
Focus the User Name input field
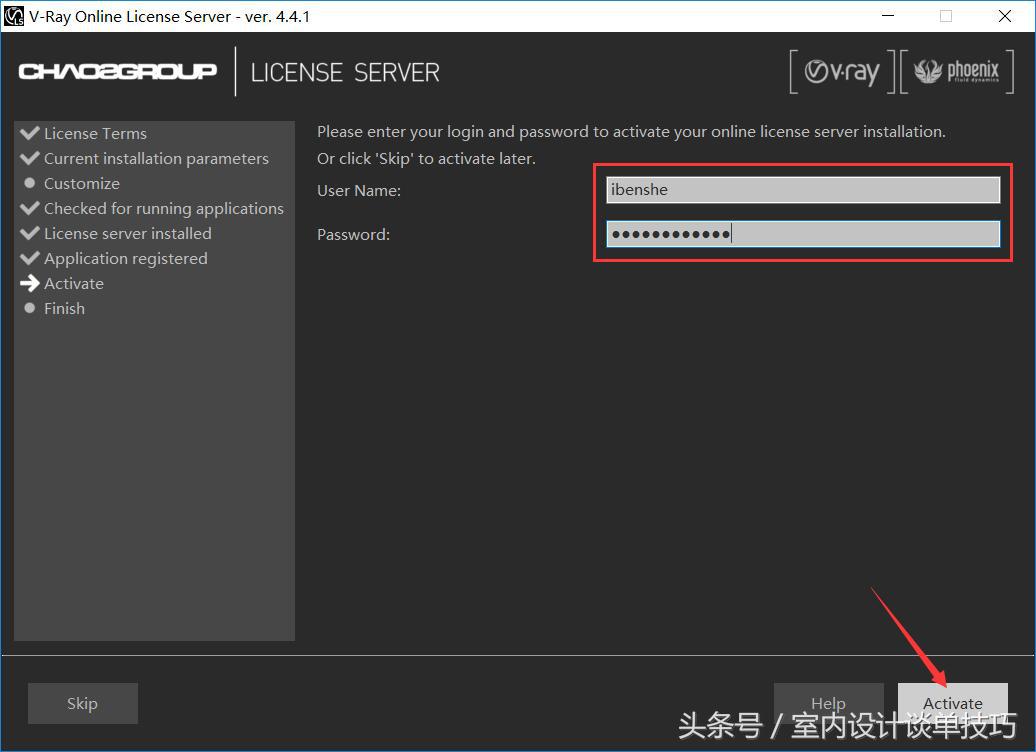[x=802, y=190]
